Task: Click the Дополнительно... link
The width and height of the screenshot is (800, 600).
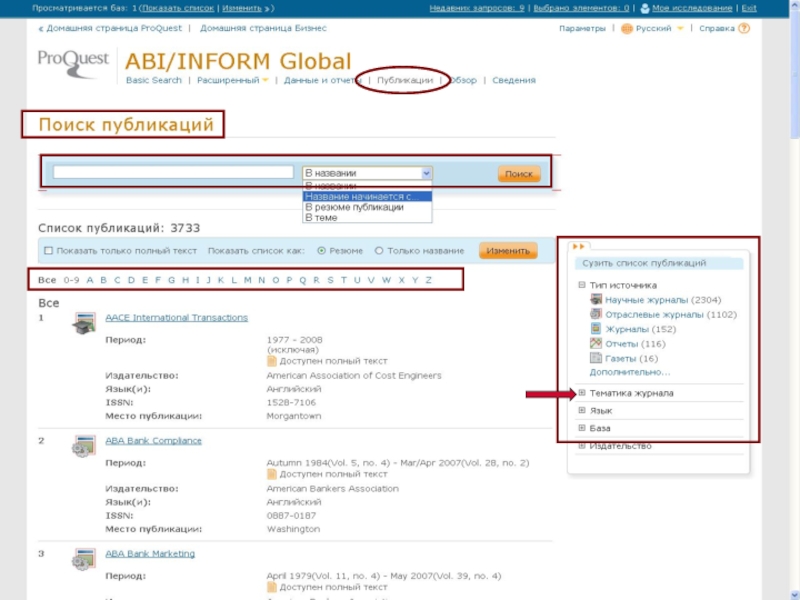Action: click(630, 372)
